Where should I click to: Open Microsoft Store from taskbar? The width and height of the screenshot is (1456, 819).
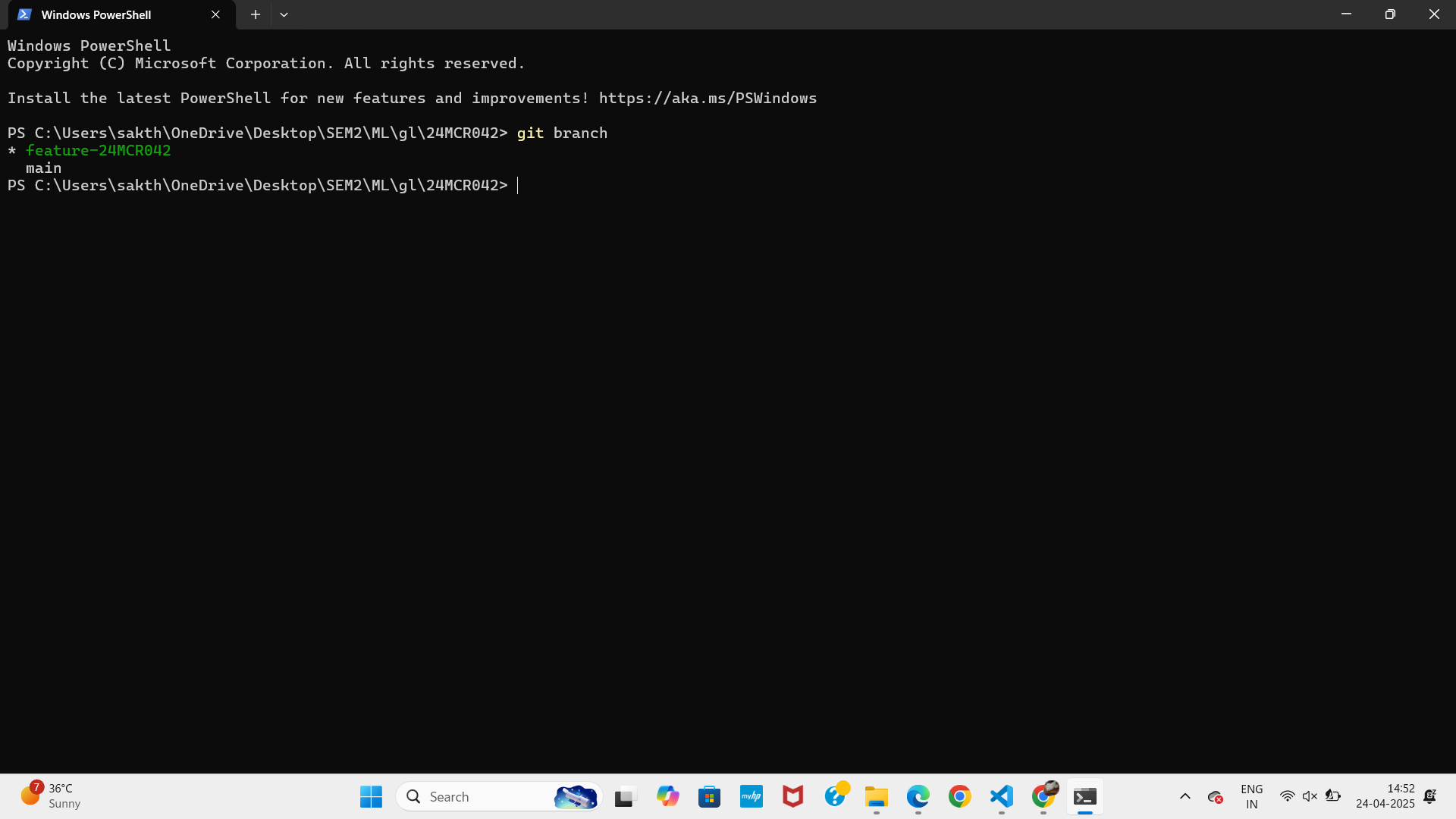(709, 796)
